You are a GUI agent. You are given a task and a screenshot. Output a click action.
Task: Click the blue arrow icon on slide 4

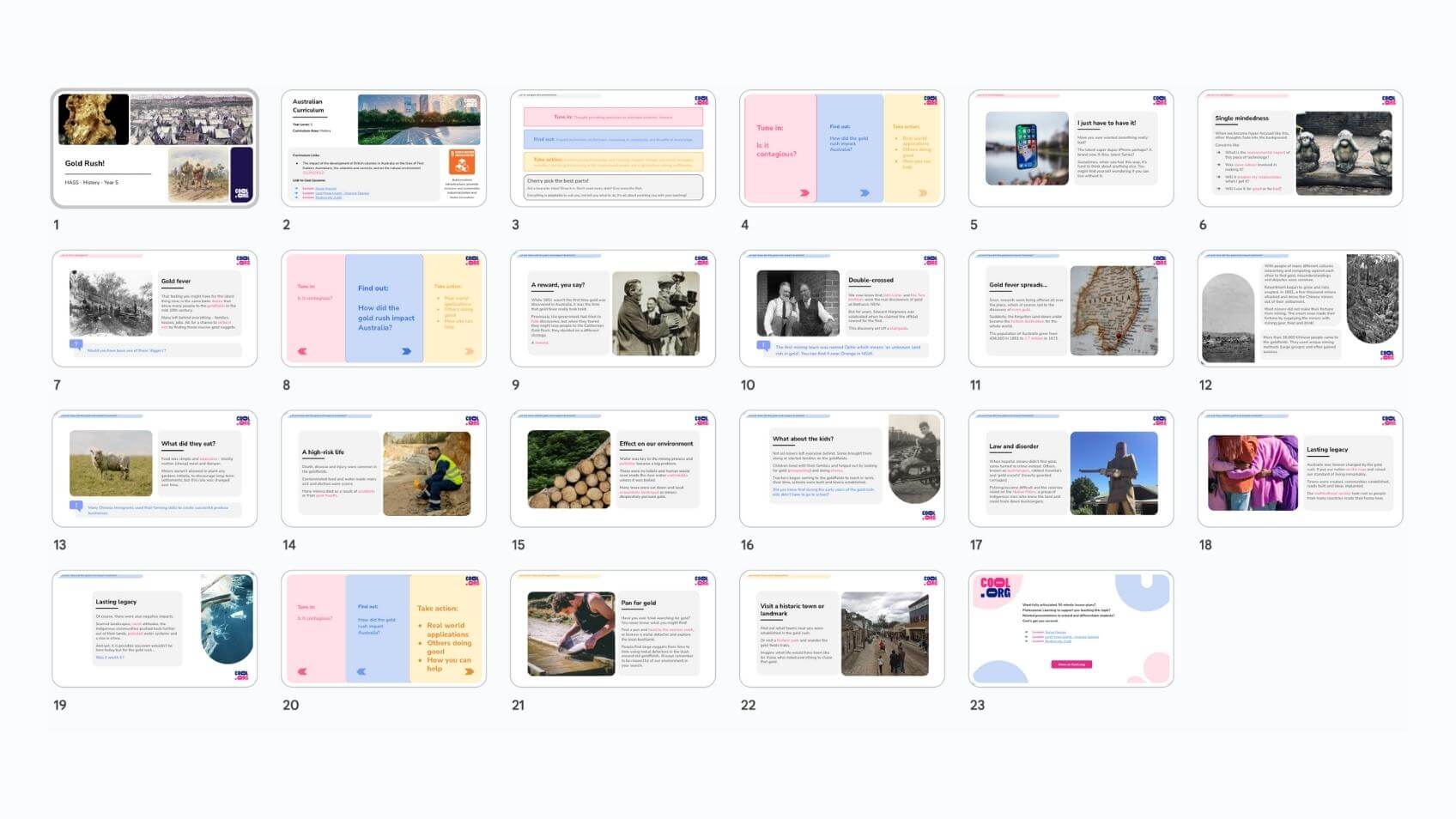[864, 193]
